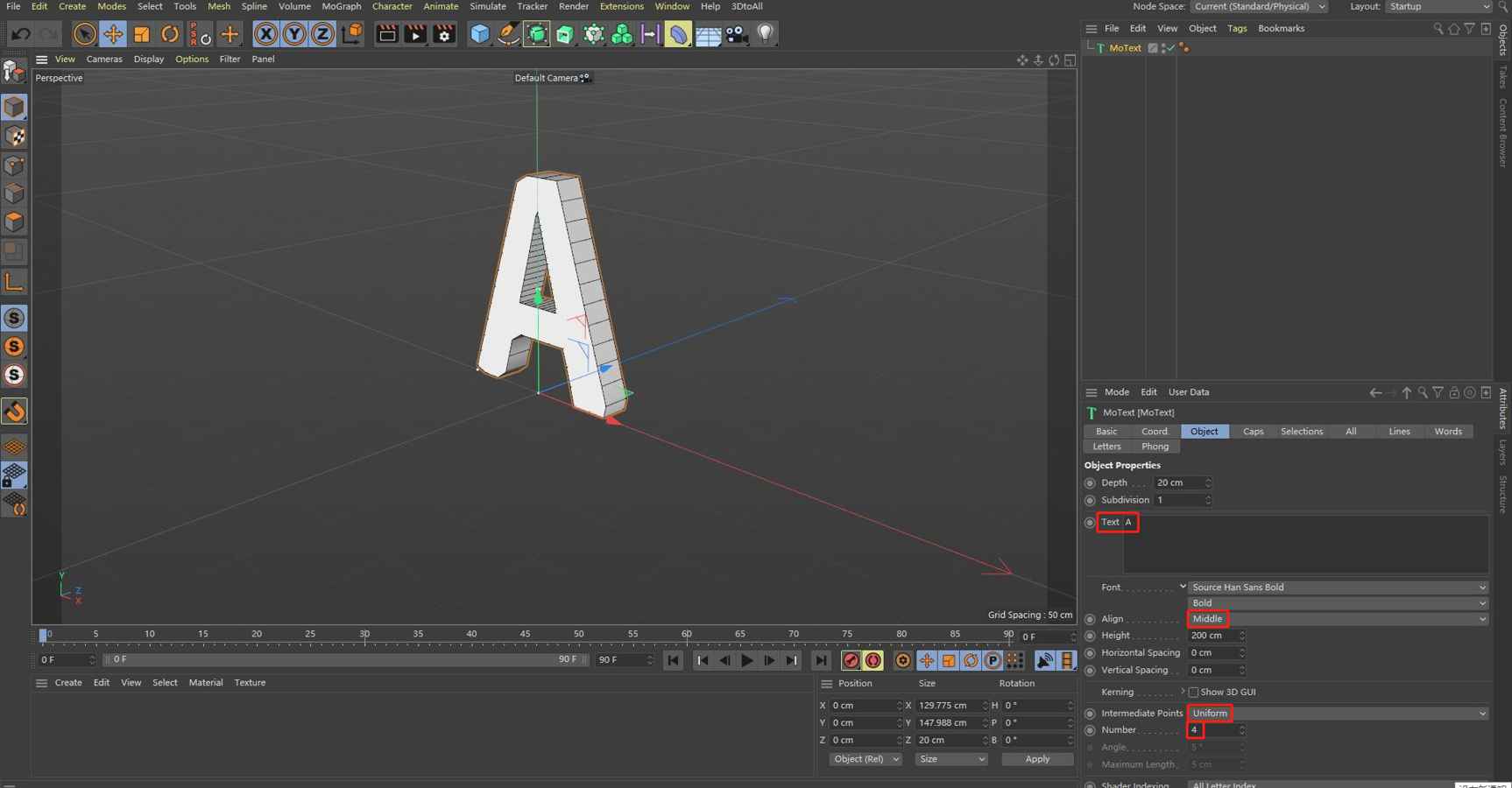The image size is (1512, 788).
Task: Open the Object (Rel) dropdown
Action: pos(865,759)
